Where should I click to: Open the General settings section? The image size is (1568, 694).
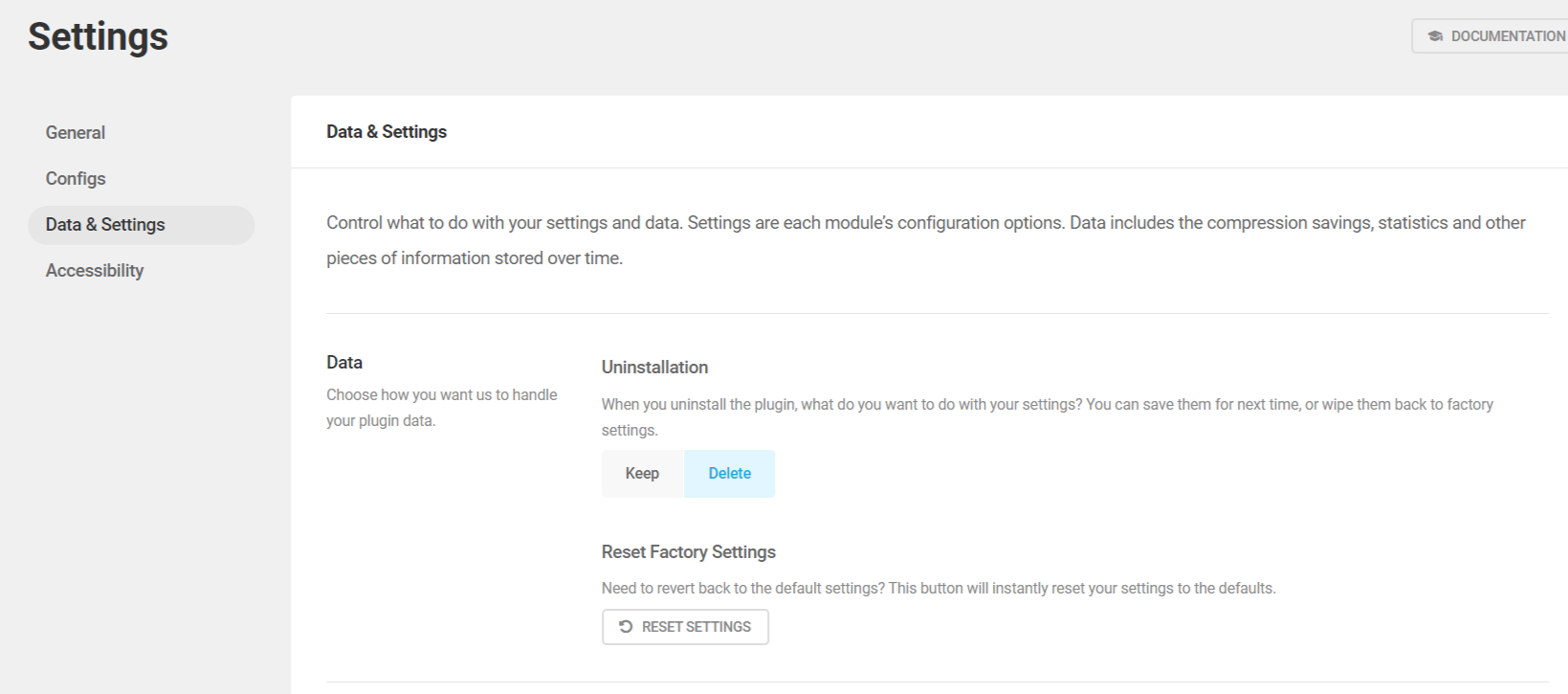click(x=76, y=133)
